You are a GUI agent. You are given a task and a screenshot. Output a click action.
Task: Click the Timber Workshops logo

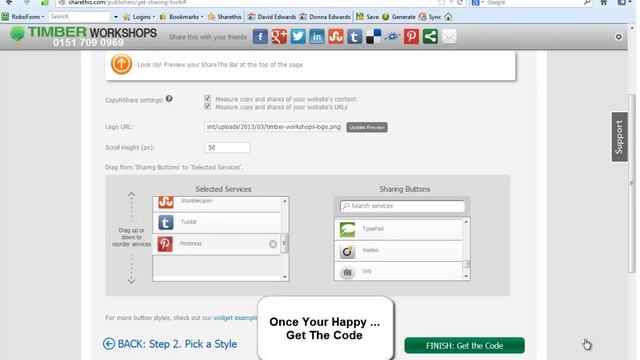tap(84, 36)
